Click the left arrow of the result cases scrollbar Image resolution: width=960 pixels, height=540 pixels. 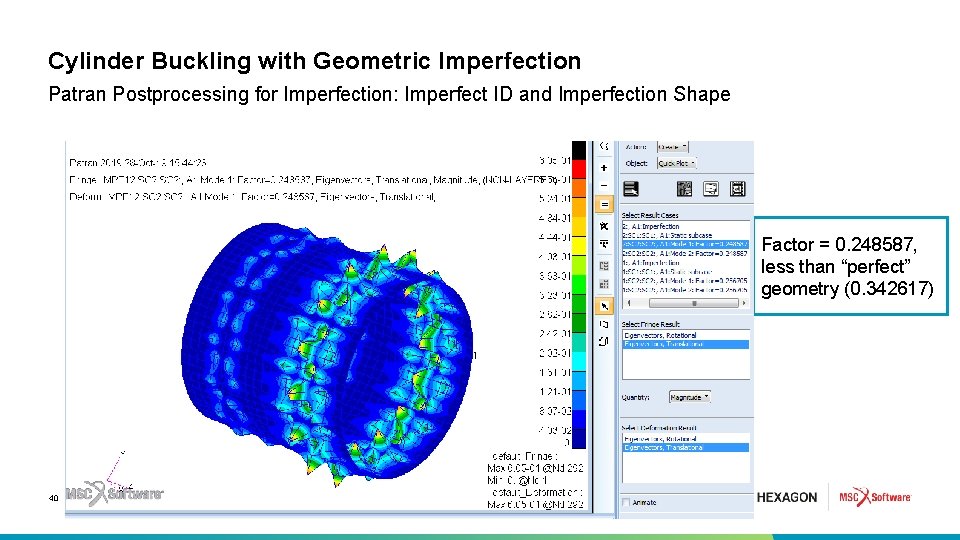click(x=628, y=303)
